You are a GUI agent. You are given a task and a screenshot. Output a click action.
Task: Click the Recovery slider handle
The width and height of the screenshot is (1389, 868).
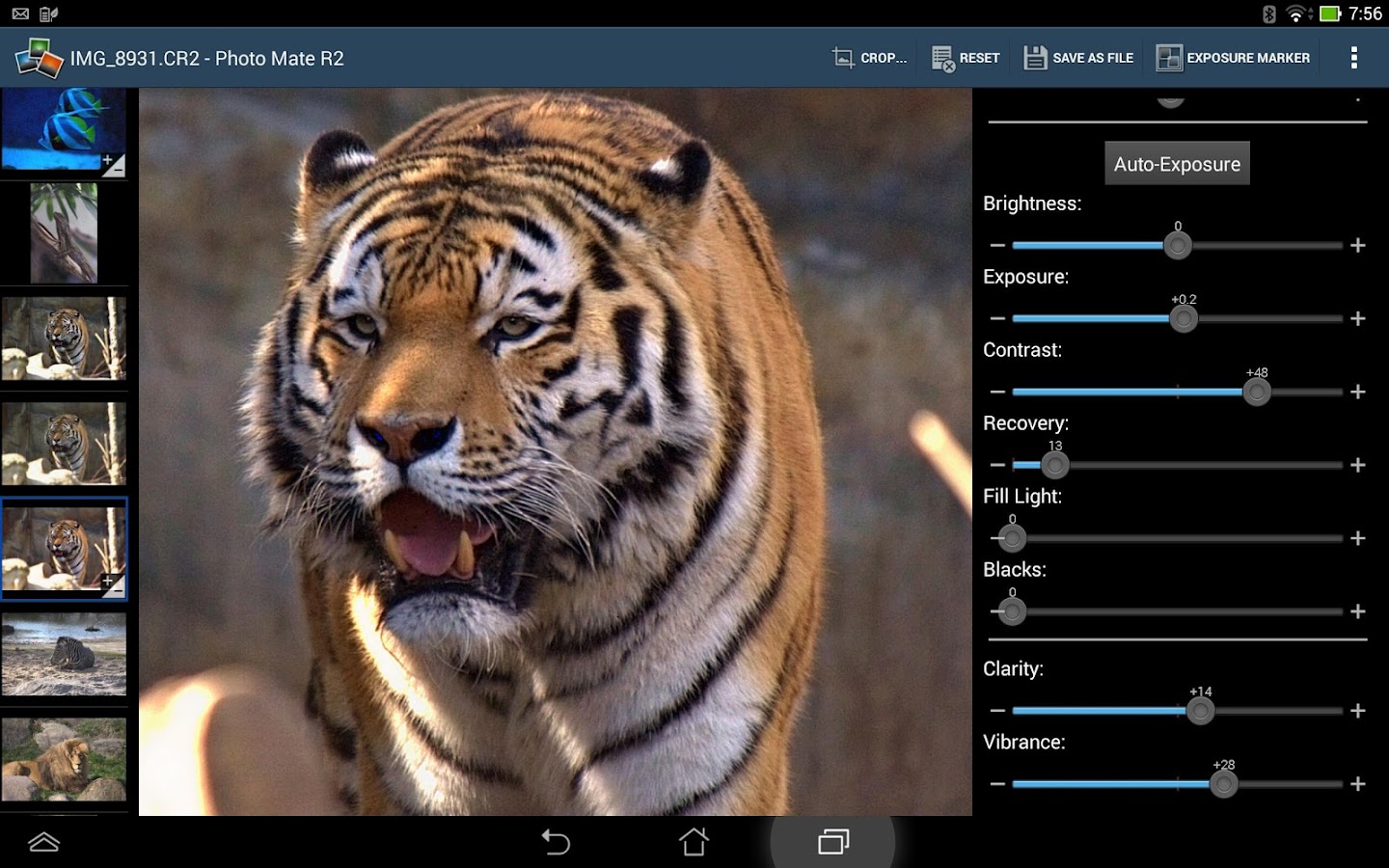point(1055,465)
